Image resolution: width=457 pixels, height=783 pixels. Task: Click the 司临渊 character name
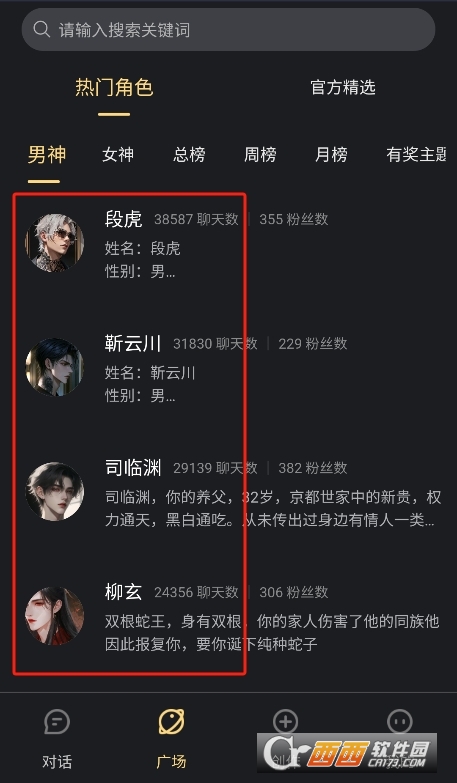pos(133,468)
